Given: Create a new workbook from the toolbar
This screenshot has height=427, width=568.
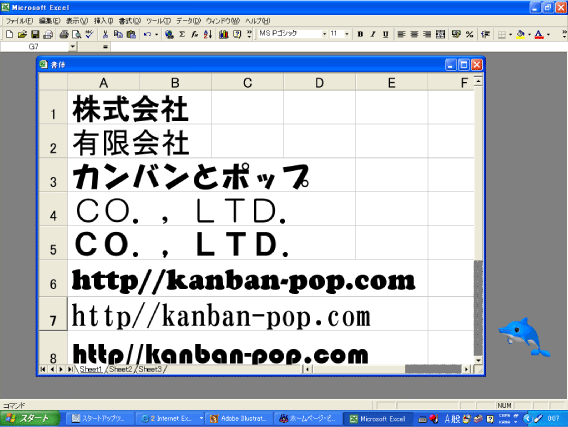Looking at the screenshot, I should click(9, 34).
